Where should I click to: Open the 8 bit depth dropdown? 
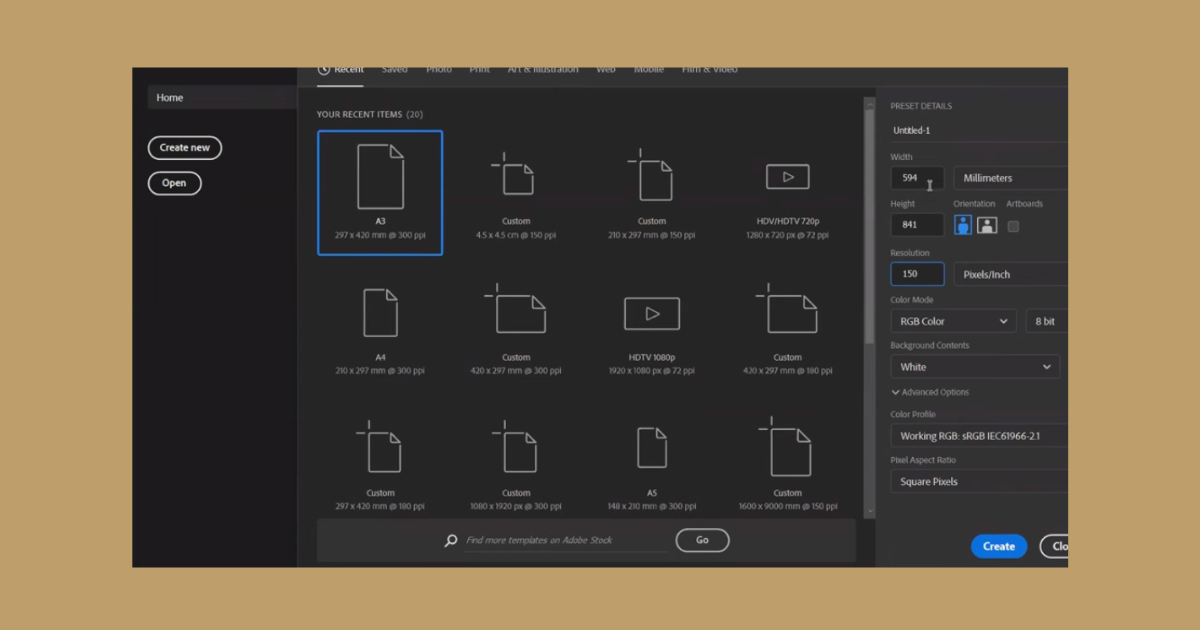tap(1047, 321)
